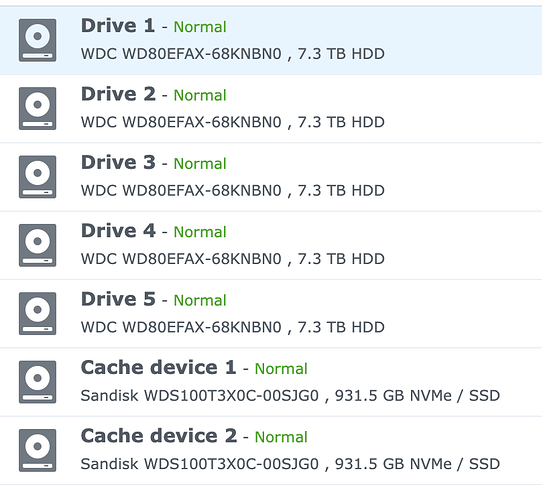Select the Cache device 1 title

159,368
